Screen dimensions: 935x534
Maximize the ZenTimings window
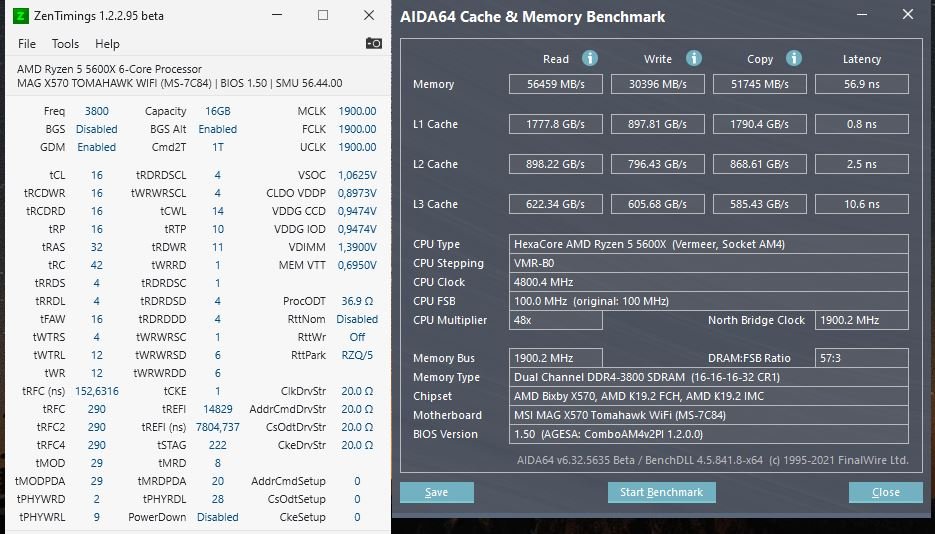(x=323, y=15)
